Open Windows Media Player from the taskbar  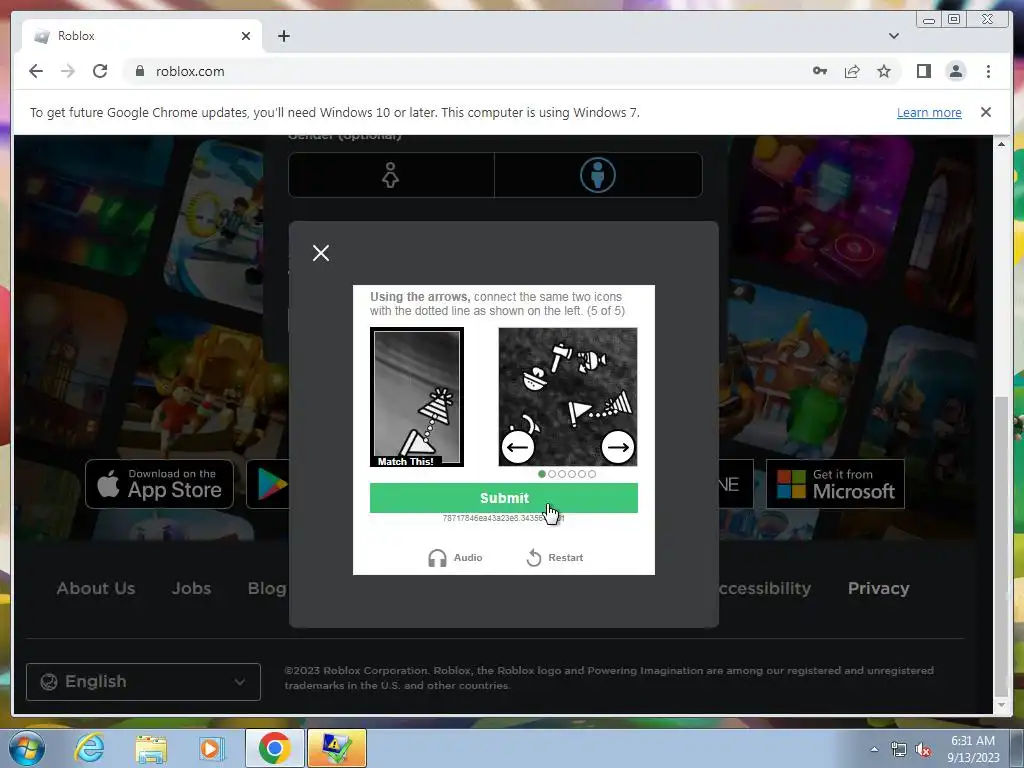[x=211, y=748]
